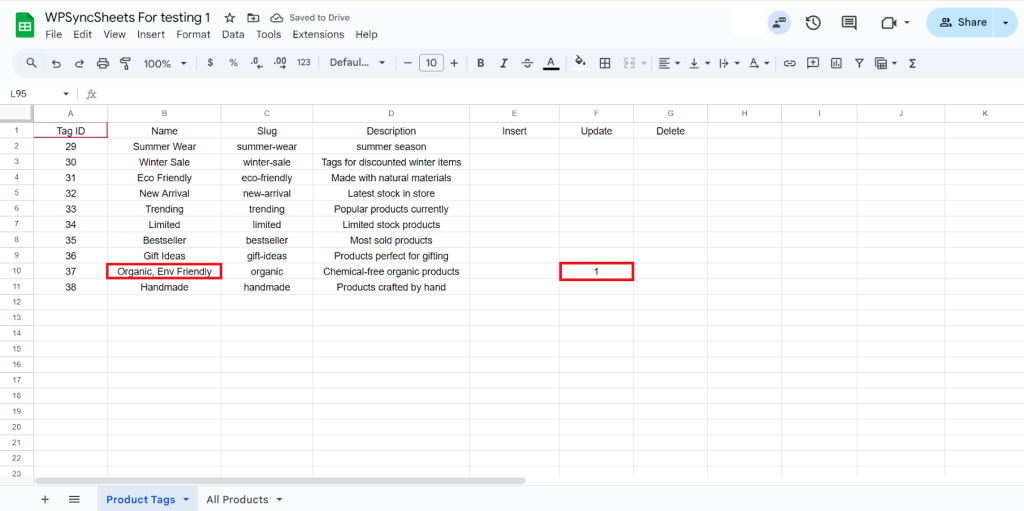Open the name box dropdown arrow

(65, 94)
